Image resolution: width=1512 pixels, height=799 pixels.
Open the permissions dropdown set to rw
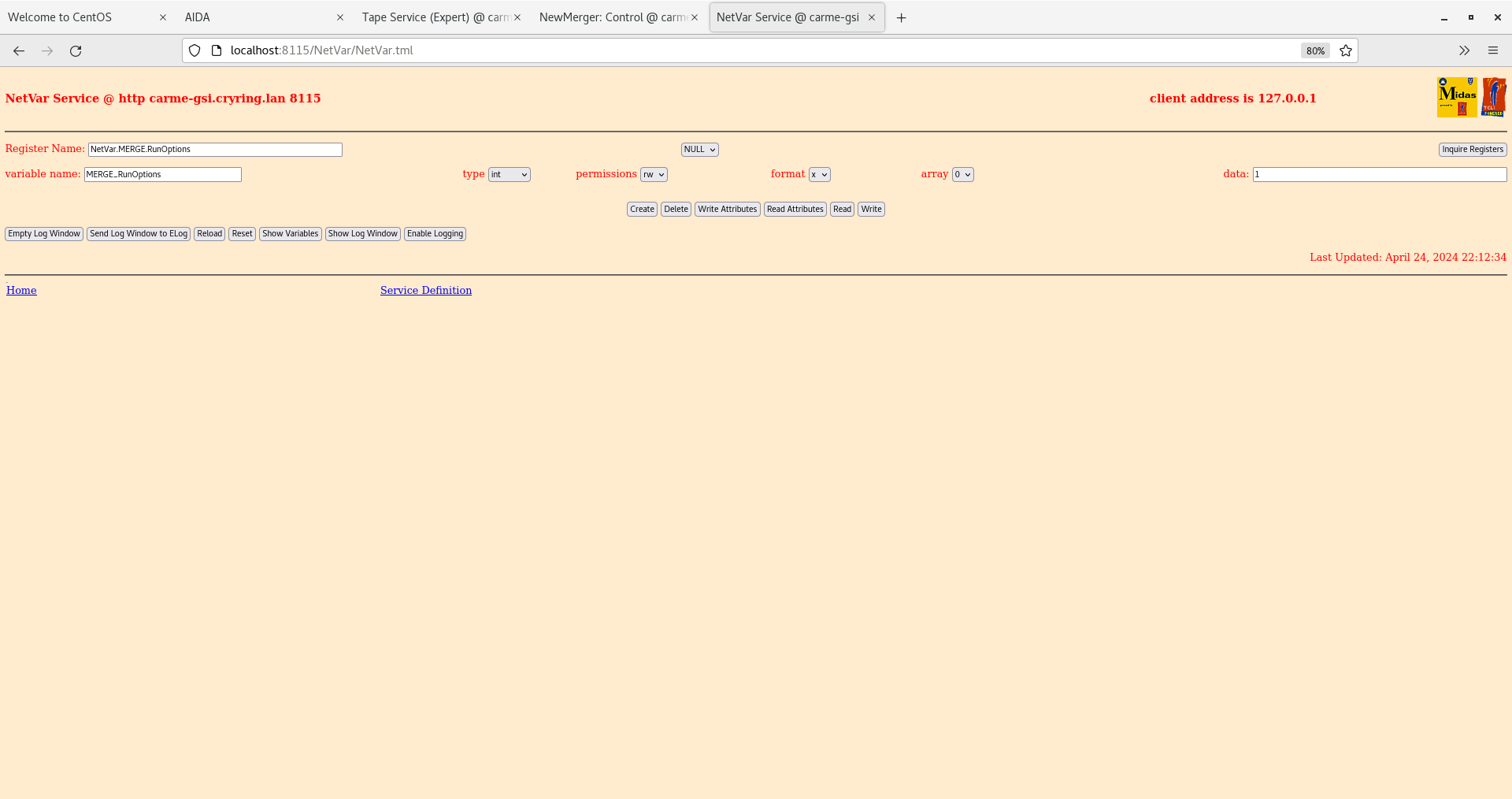(x=654, y=175)
